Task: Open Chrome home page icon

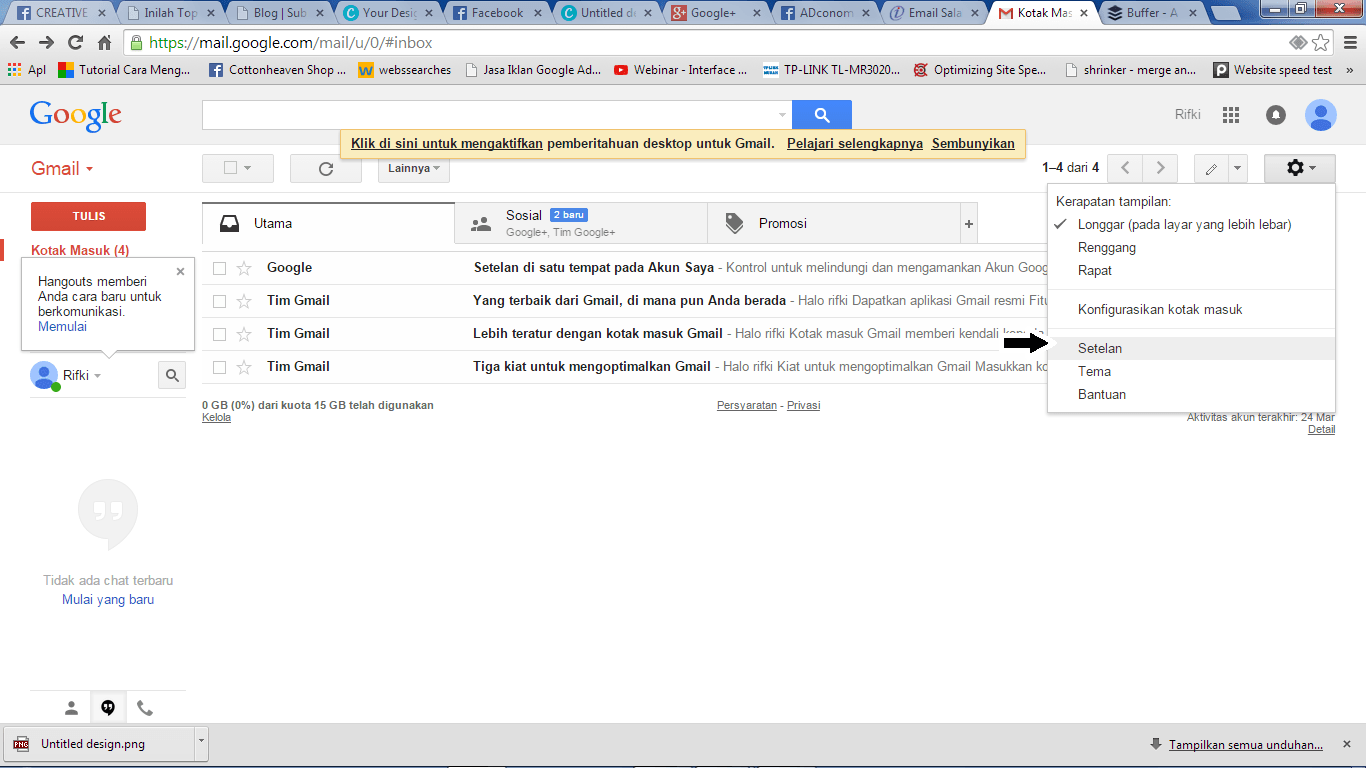Action: 104,43
